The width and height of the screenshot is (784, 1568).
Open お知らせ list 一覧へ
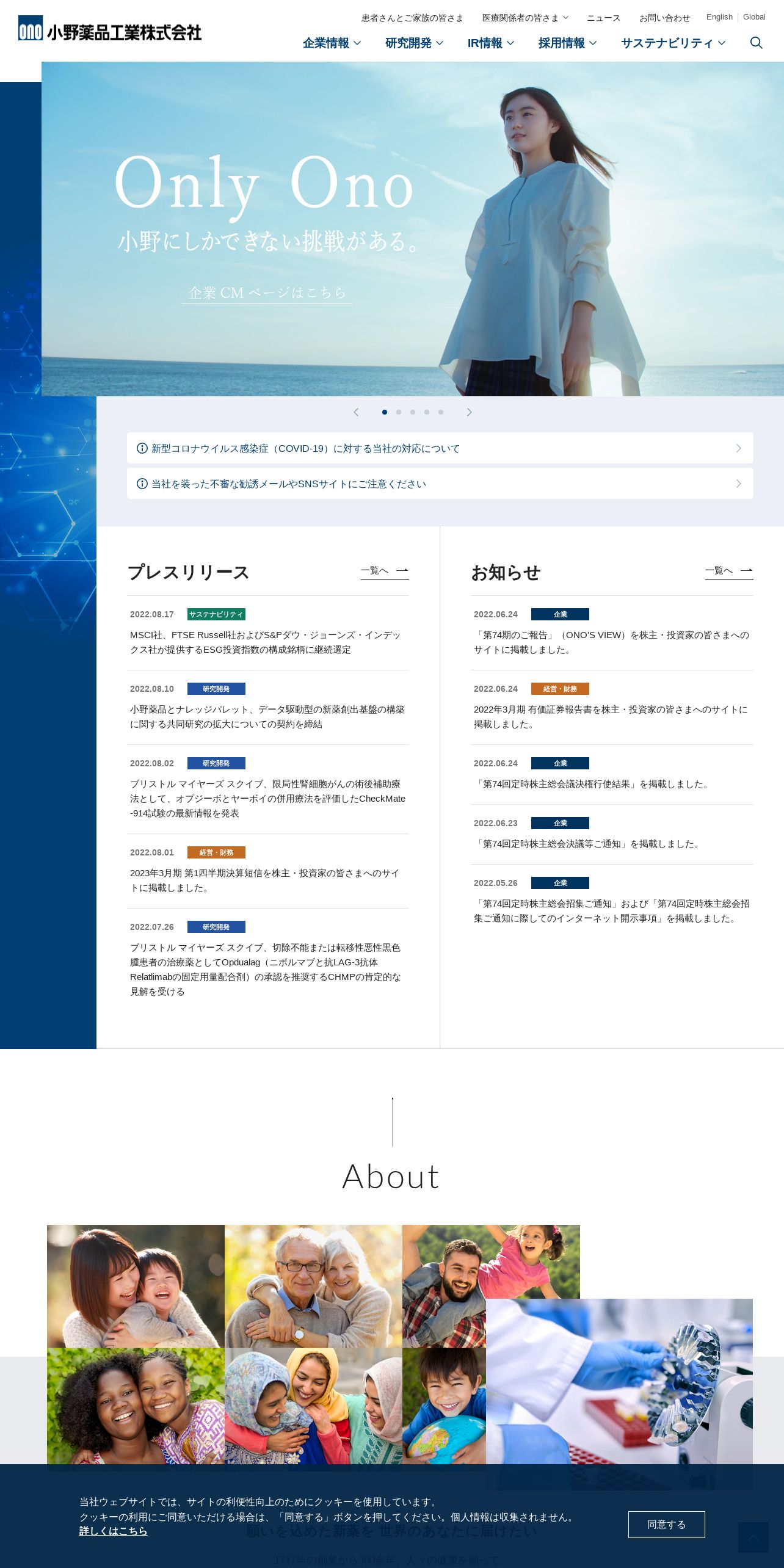click(729, 570)
